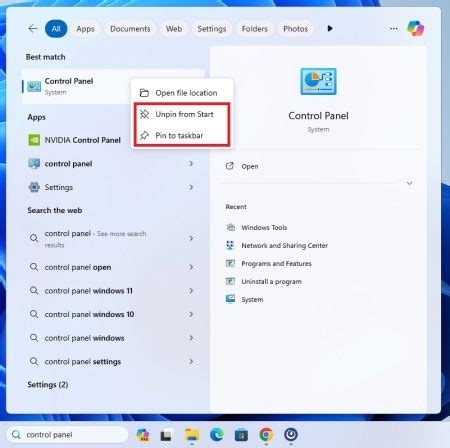Open the three-dot more options menu
This screenshot has width=450, height=448.
(393, 29)
